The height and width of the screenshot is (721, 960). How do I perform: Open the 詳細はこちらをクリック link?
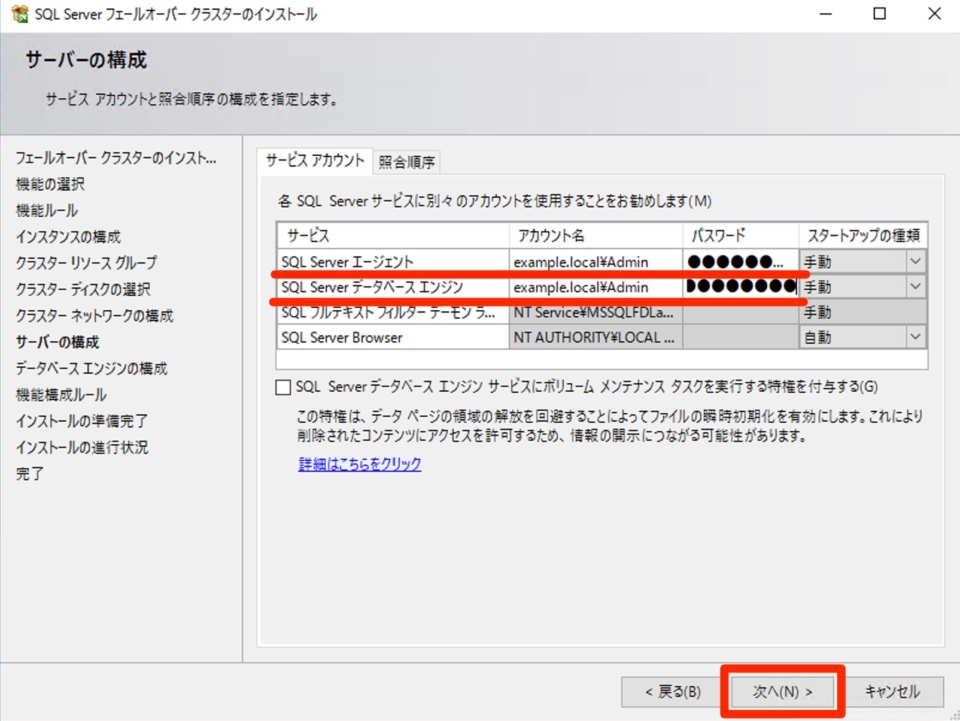tap(360, 464)
